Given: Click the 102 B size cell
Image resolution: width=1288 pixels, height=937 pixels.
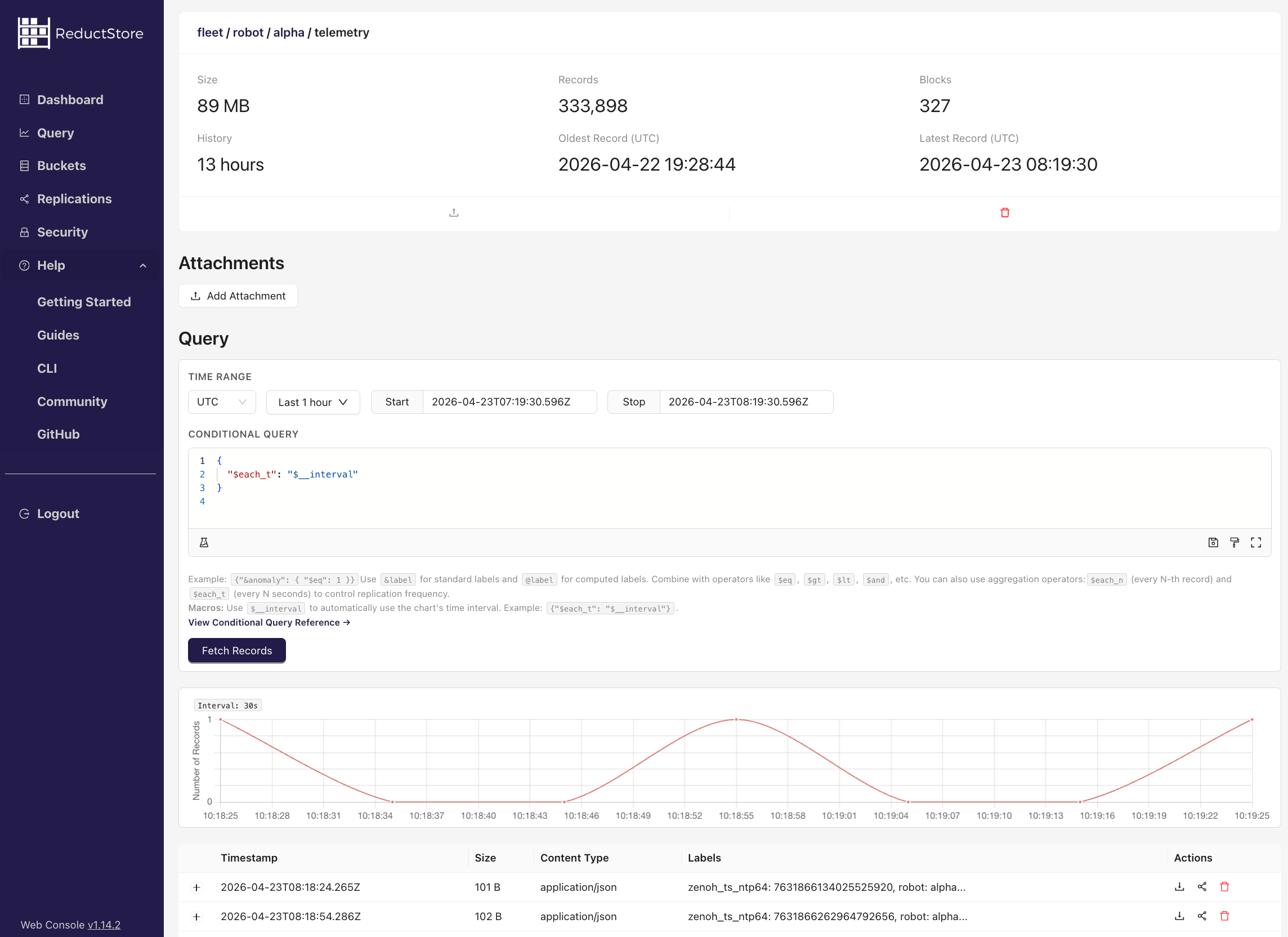Looking at the screenshot, I should coord(489,917).
